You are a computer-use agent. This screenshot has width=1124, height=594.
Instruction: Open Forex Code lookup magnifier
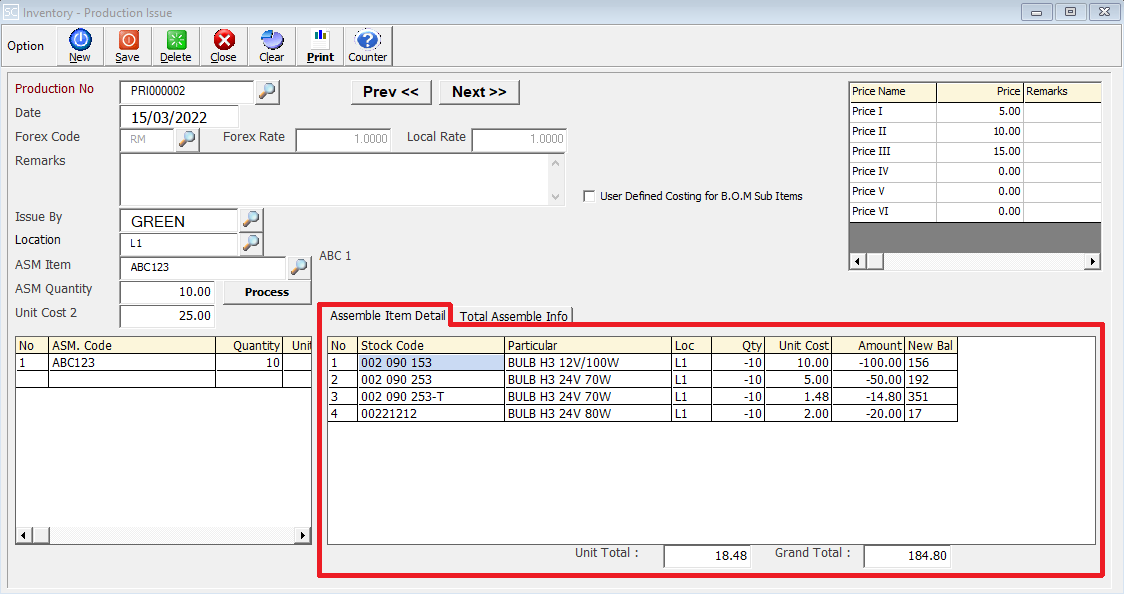click(187, 139)
